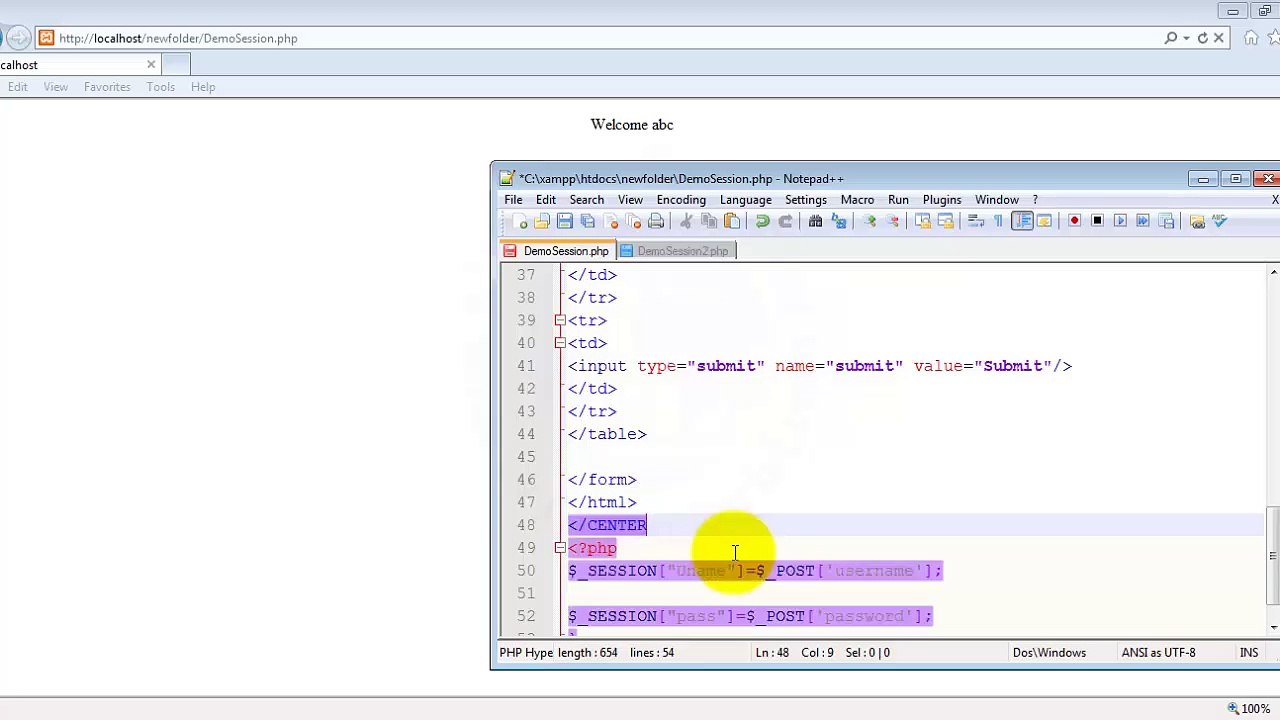Create a new file in Notepad++
Image resolution: width=1280 pixels, height=720 pixels.
pos(521,221)
